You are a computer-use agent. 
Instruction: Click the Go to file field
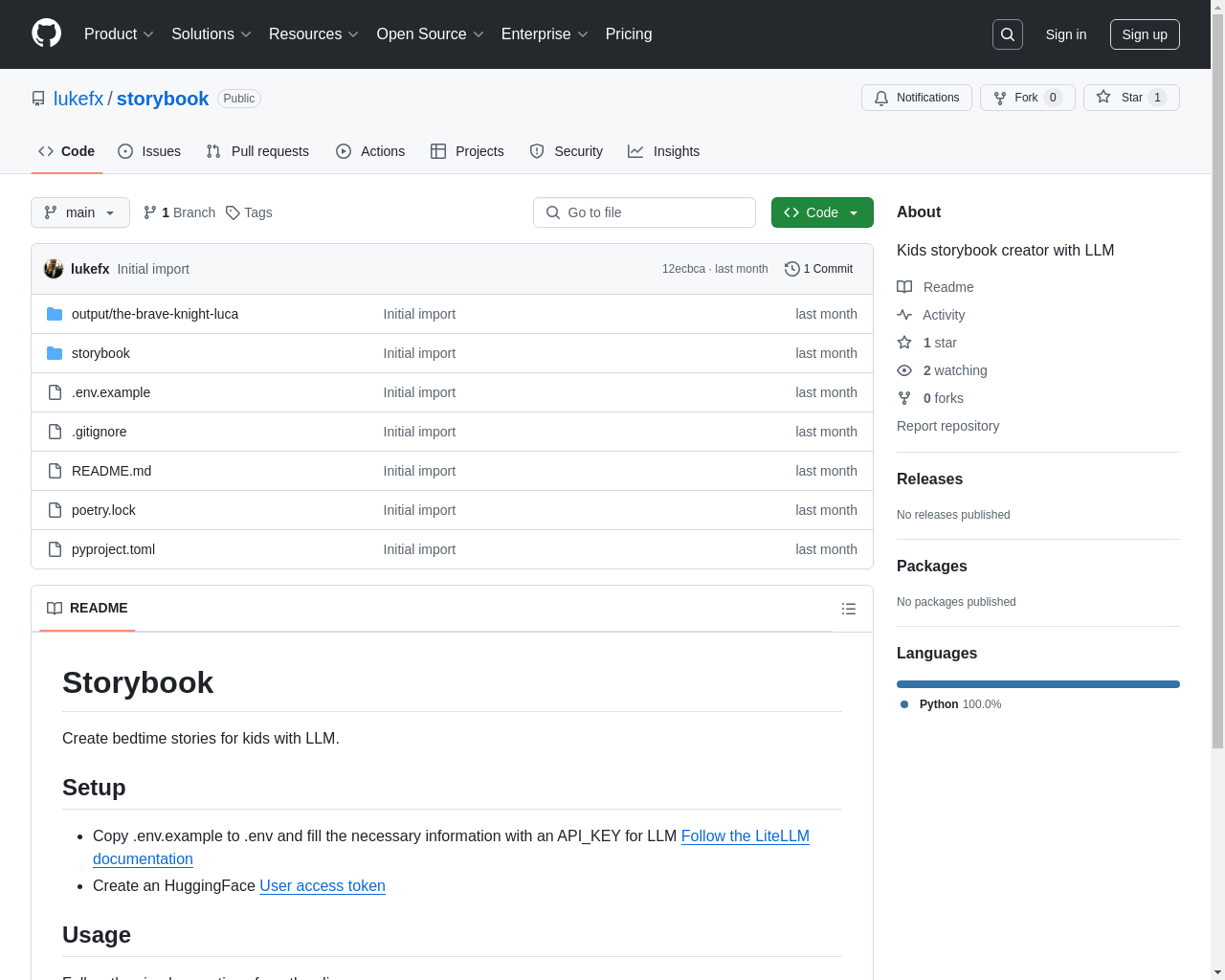click(x=644, y=212)
